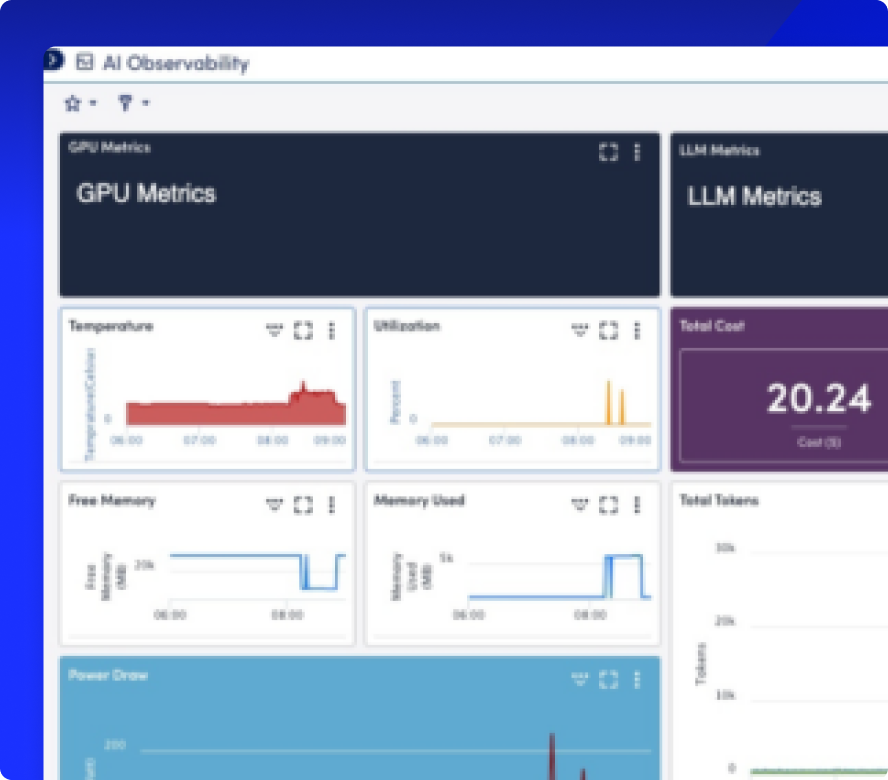Click the Total Tokens panel title
The image size is (888, 780).
(719, 500)
